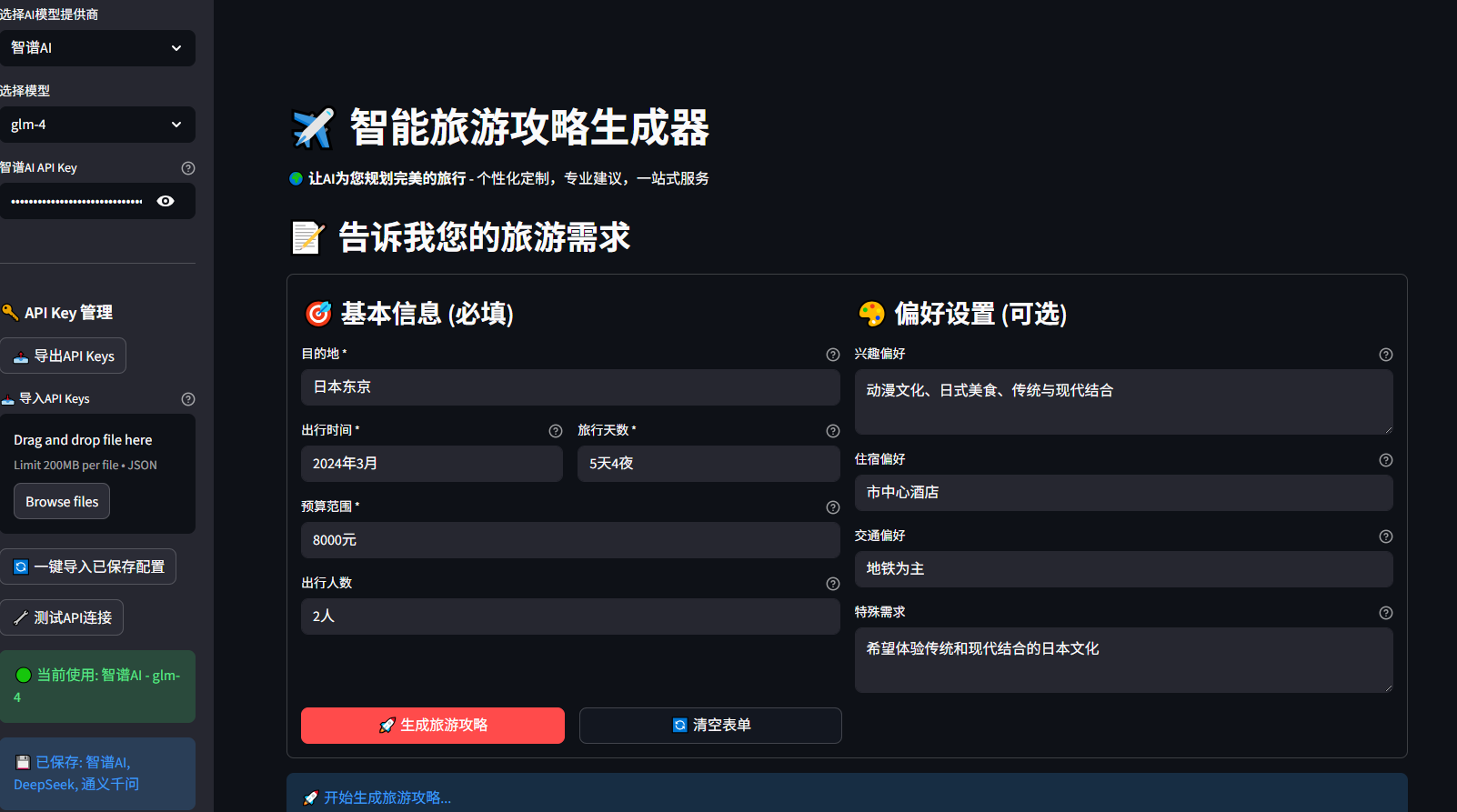Click the 出行时间 field with 2024年3月
This screenshot has height=812, width=1457.
pos(432,464)
